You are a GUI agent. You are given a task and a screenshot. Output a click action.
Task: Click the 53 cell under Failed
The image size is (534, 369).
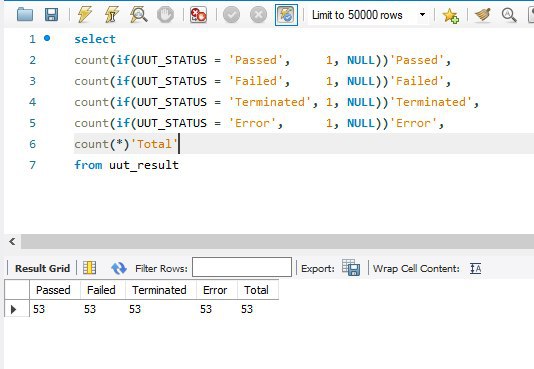(103, 309)
